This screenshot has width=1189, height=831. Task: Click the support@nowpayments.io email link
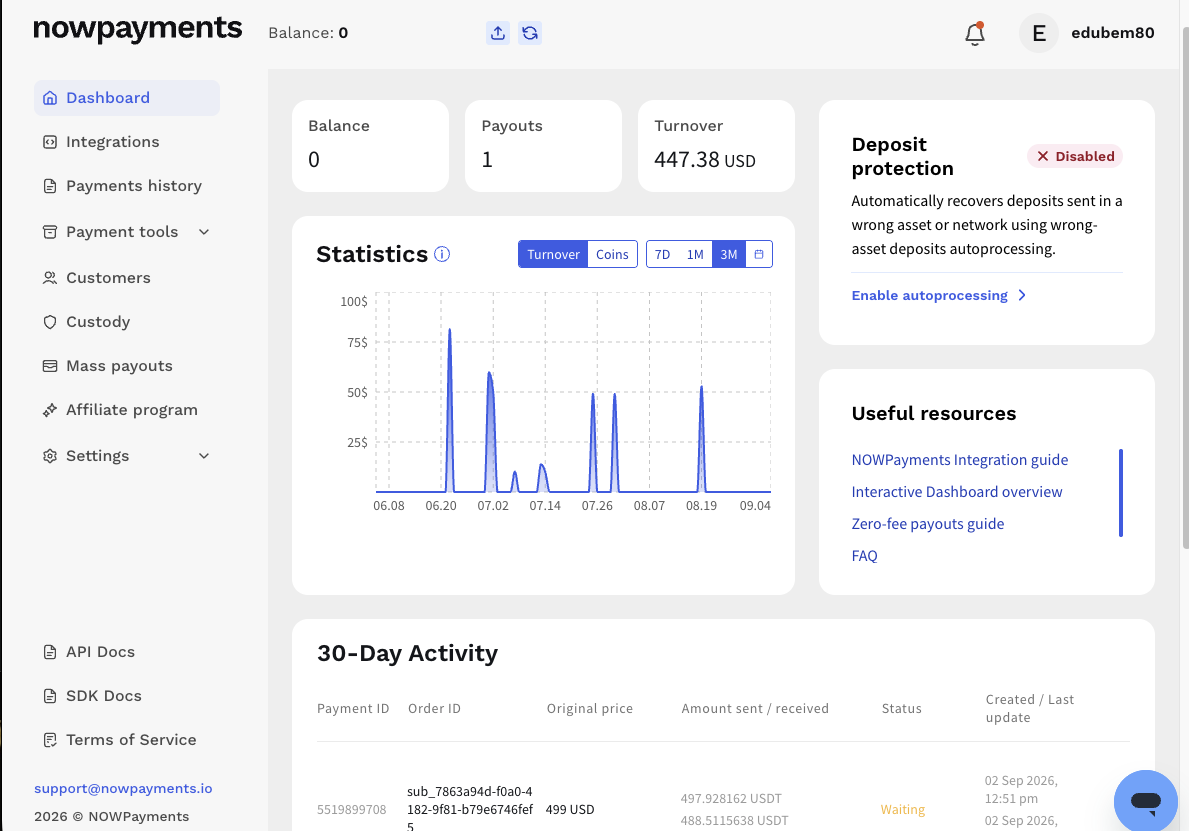click(123, 789)
